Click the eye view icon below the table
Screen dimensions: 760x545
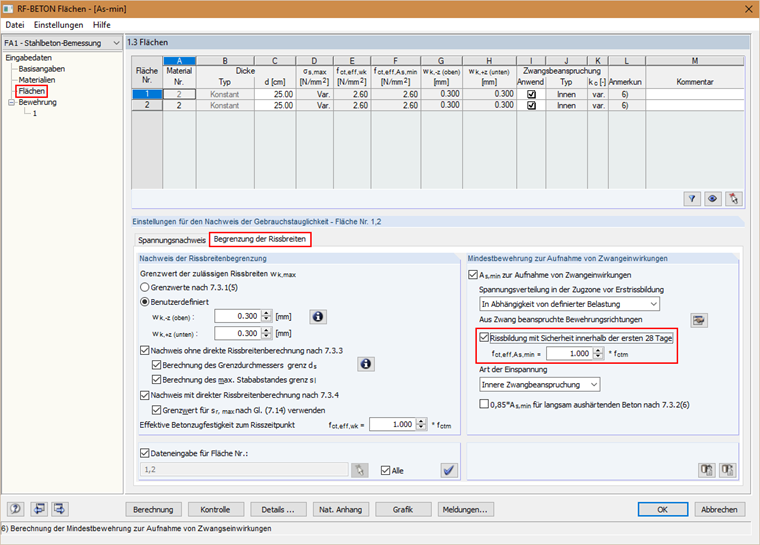click(x=712, y=198)
